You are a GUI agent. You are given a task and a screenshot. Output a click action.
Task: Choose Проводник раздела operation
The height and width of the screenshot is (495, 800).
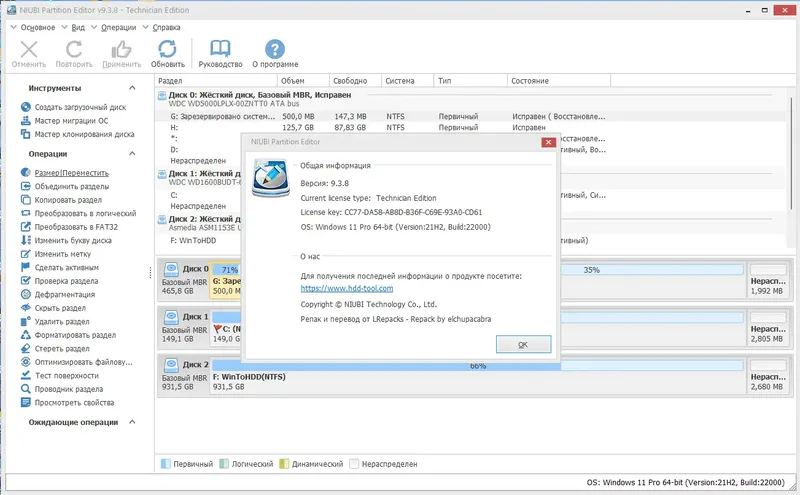pyautogui.click(x=62, y=389)
